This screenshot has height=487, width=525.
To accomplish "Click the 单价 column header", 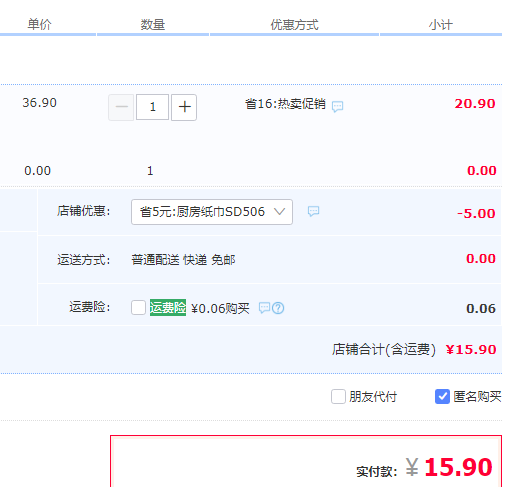I will pyautogui.click(x=40, y=25).
